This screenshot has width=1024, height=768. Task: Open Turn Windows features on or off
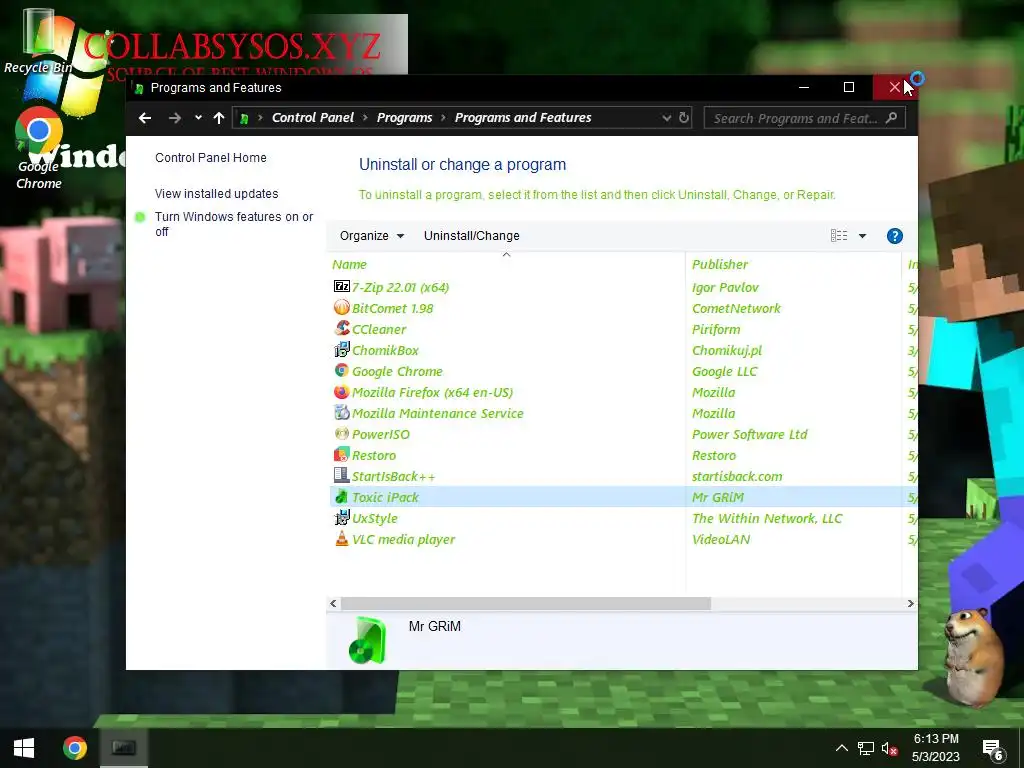[234, 224]
